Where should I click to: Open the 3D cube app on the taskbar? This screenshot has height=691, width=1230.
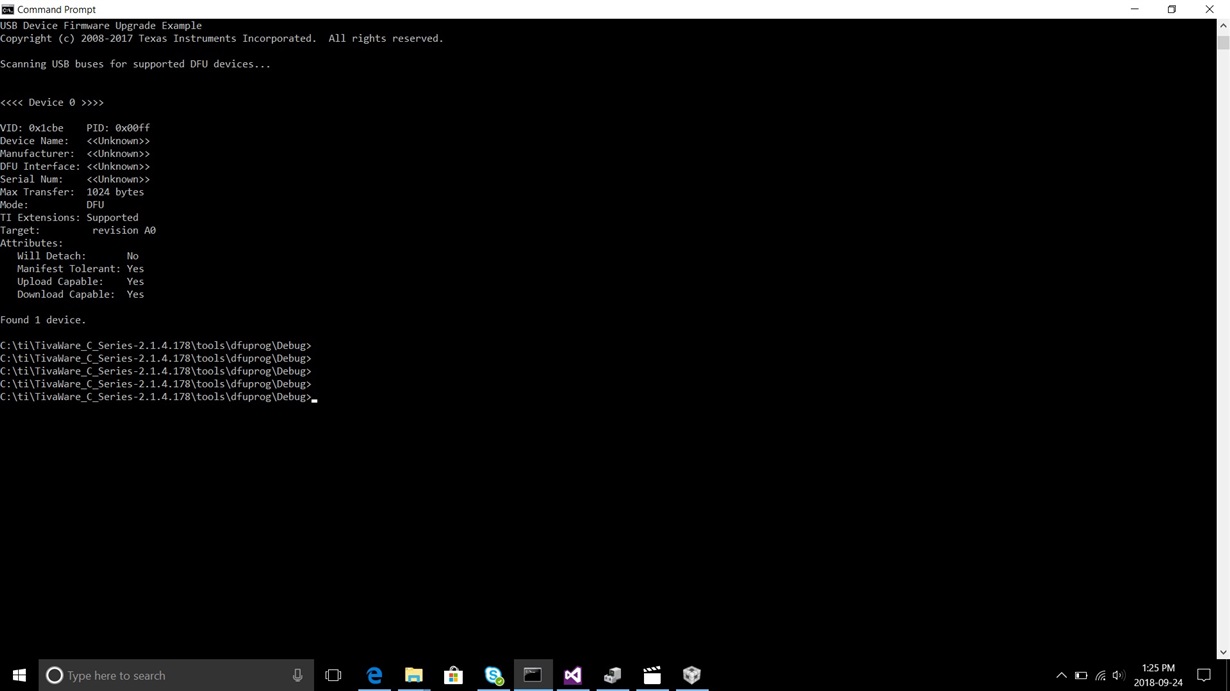[x=692, y=675]
